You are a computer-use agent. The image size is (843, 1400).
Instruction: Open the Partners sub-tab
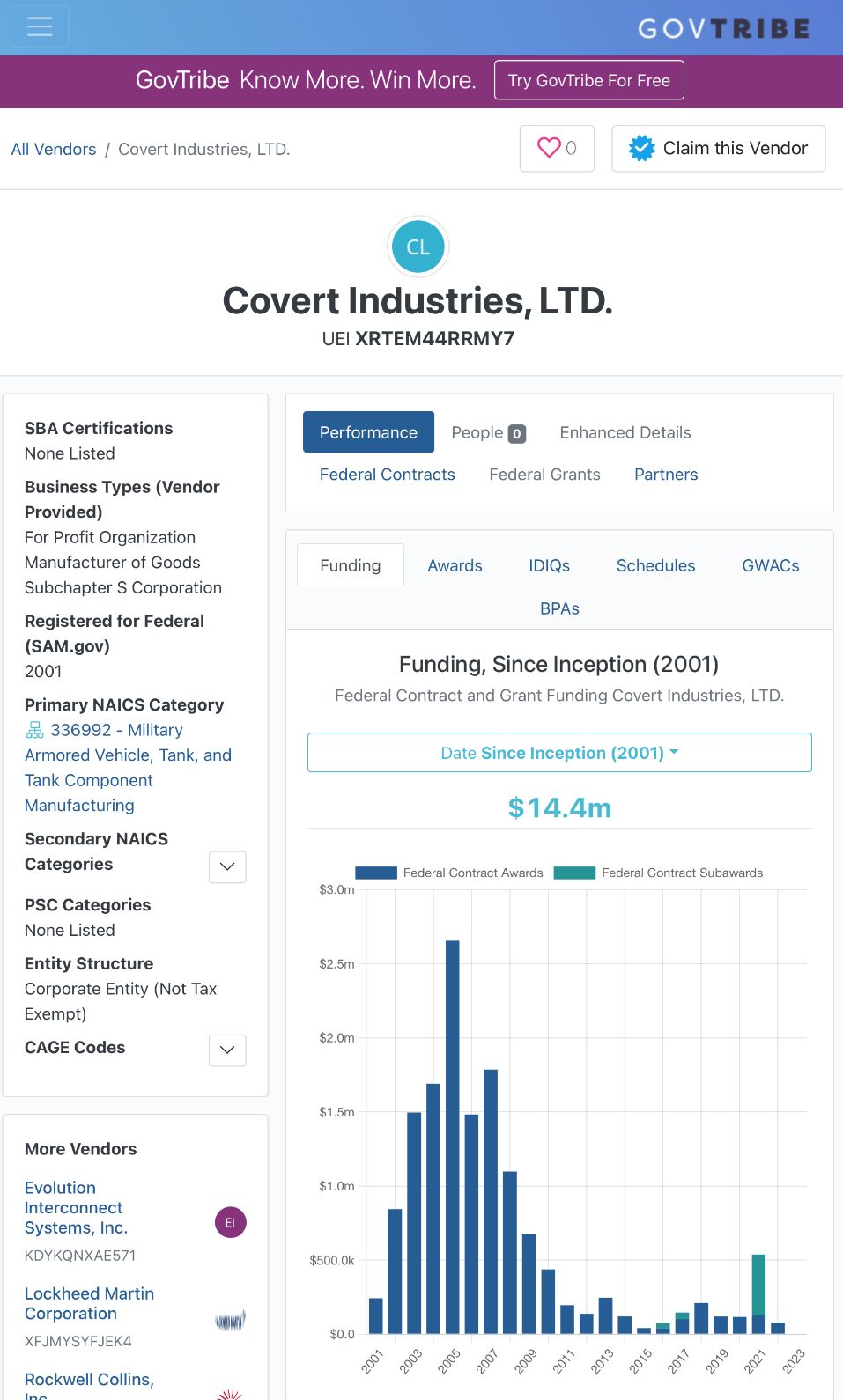[666, 475]
